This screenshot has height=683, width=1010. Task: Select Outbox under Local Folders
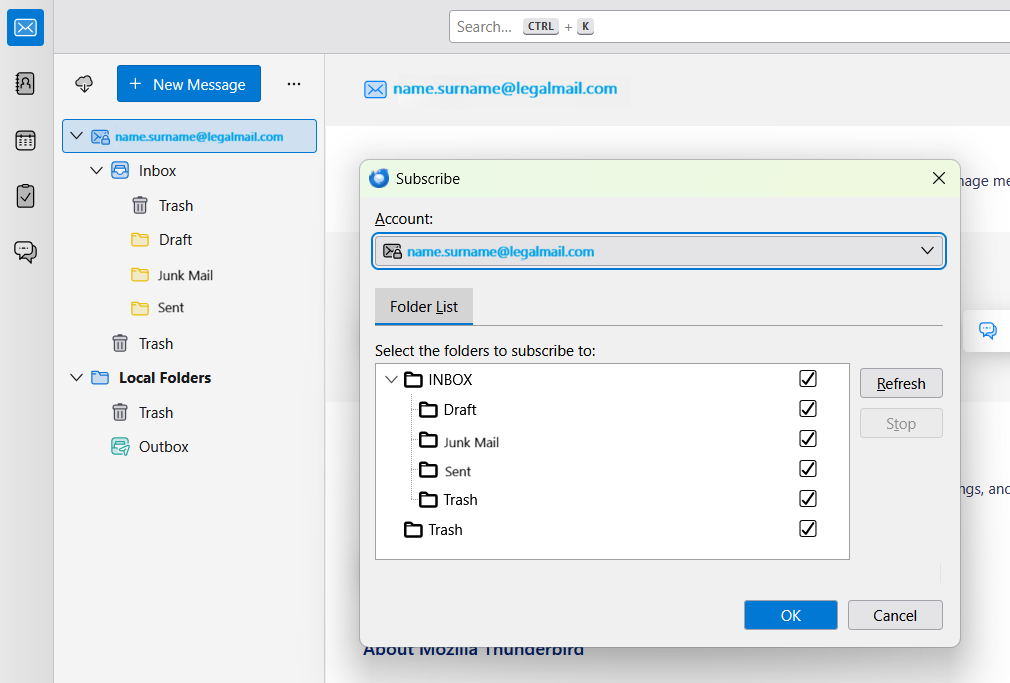[163, 447]
